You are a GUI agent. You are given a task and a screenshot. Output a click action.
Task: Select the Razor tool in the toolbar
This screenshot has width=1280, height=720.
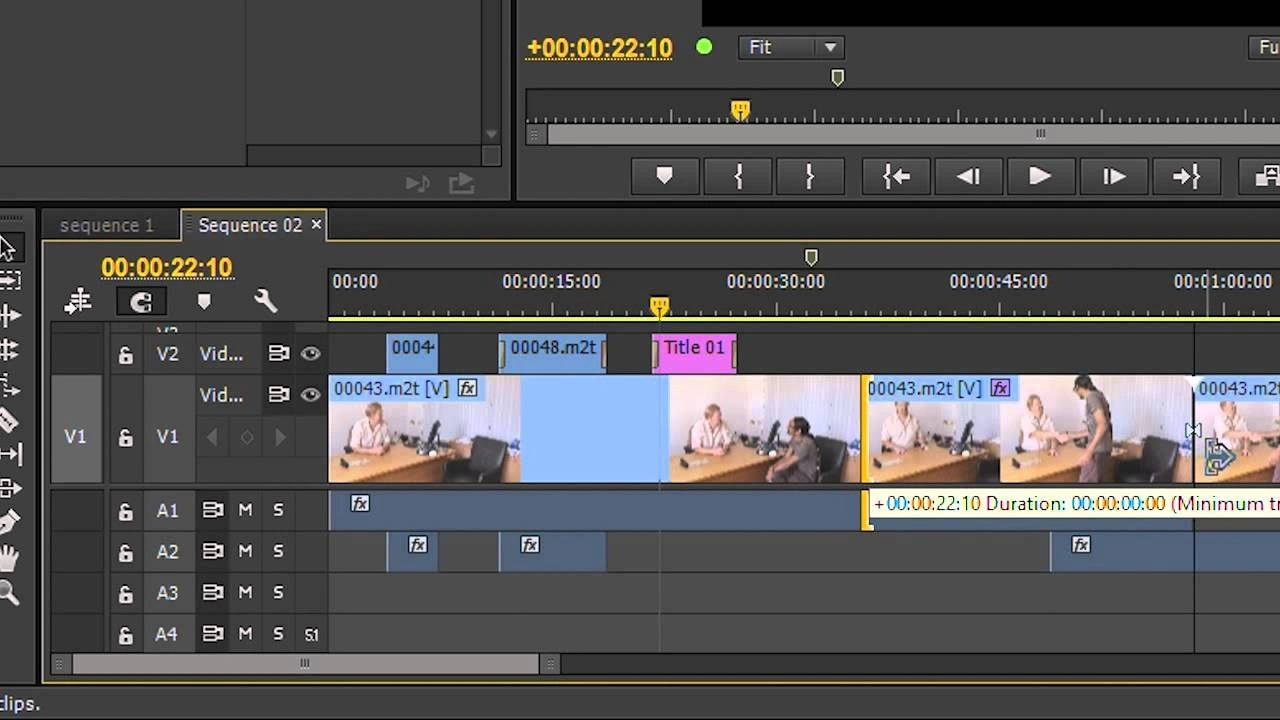[8, 420]
